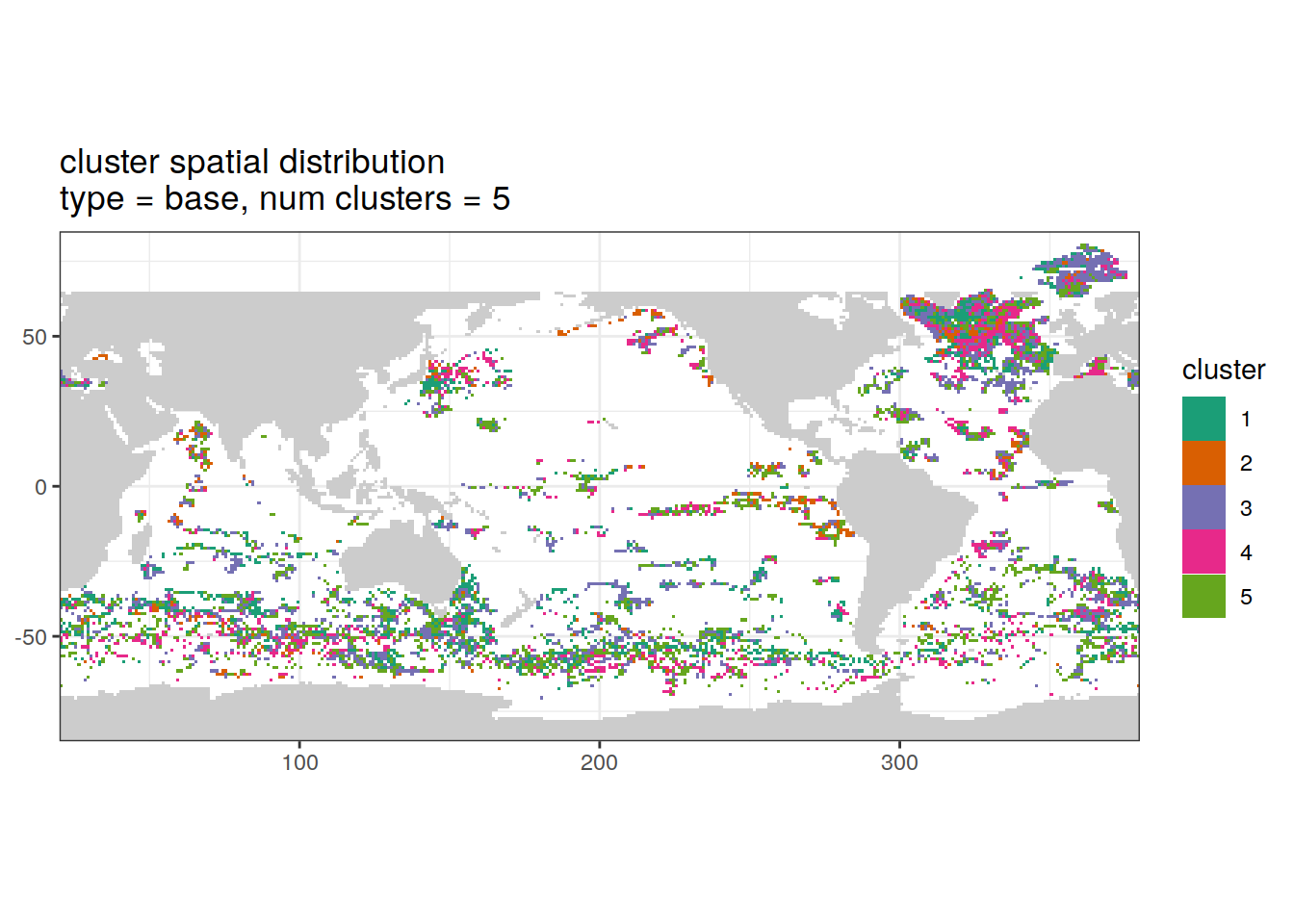Click the legend label number 3

(1246, 508)
